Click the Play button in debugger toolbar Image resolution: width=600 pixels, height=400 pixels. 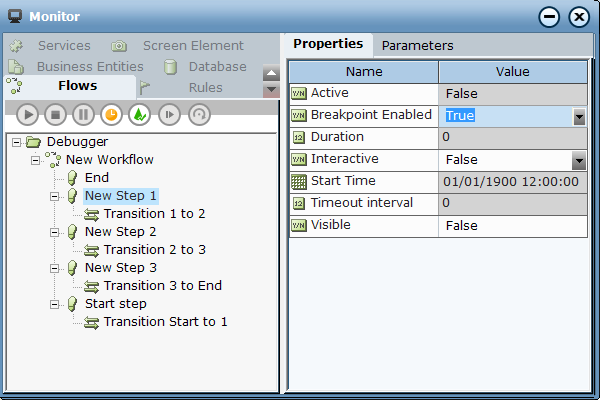tap(28, 114)
